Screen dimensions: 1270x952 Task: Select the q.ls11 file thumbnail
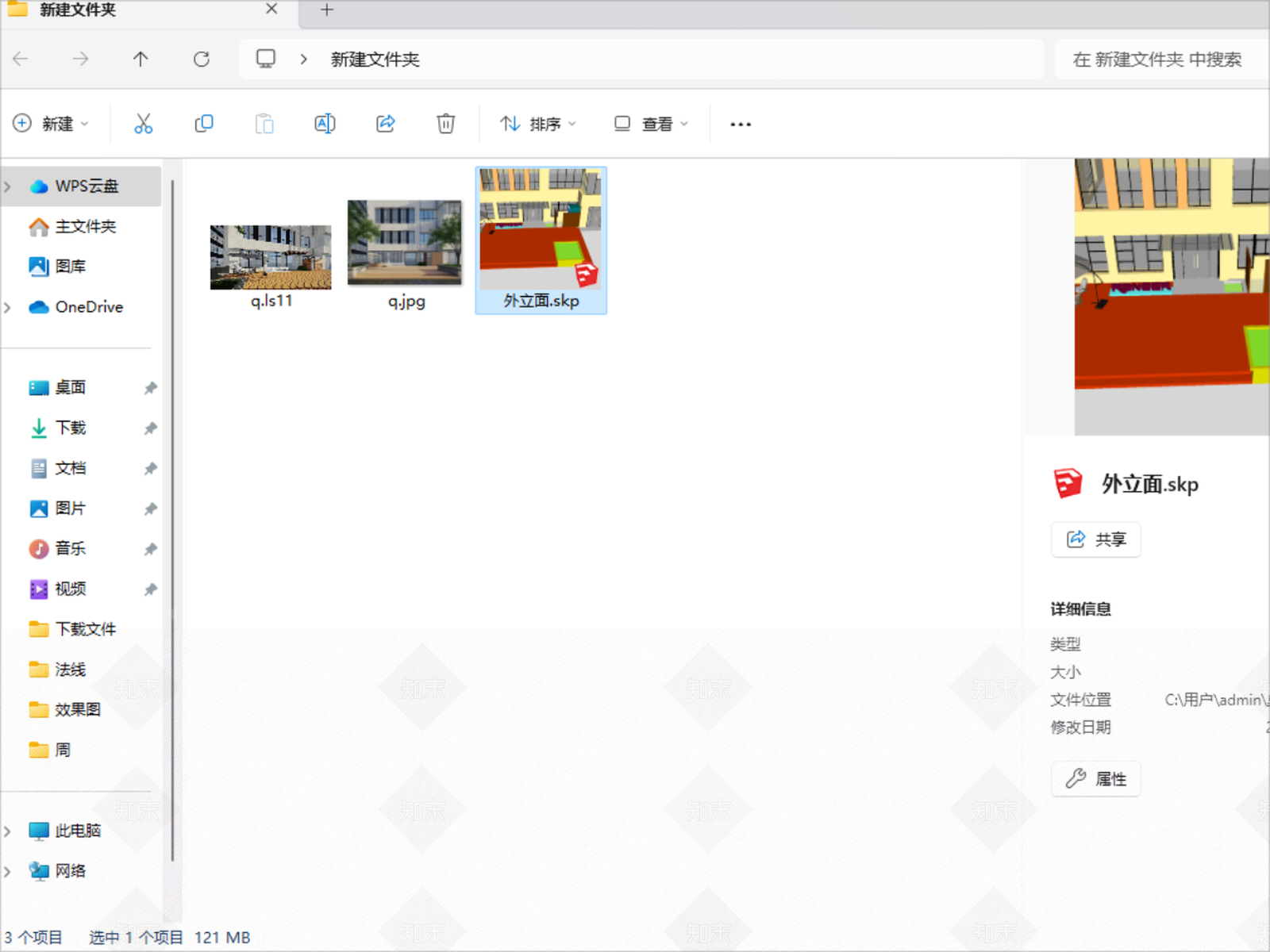pos(271,258)
